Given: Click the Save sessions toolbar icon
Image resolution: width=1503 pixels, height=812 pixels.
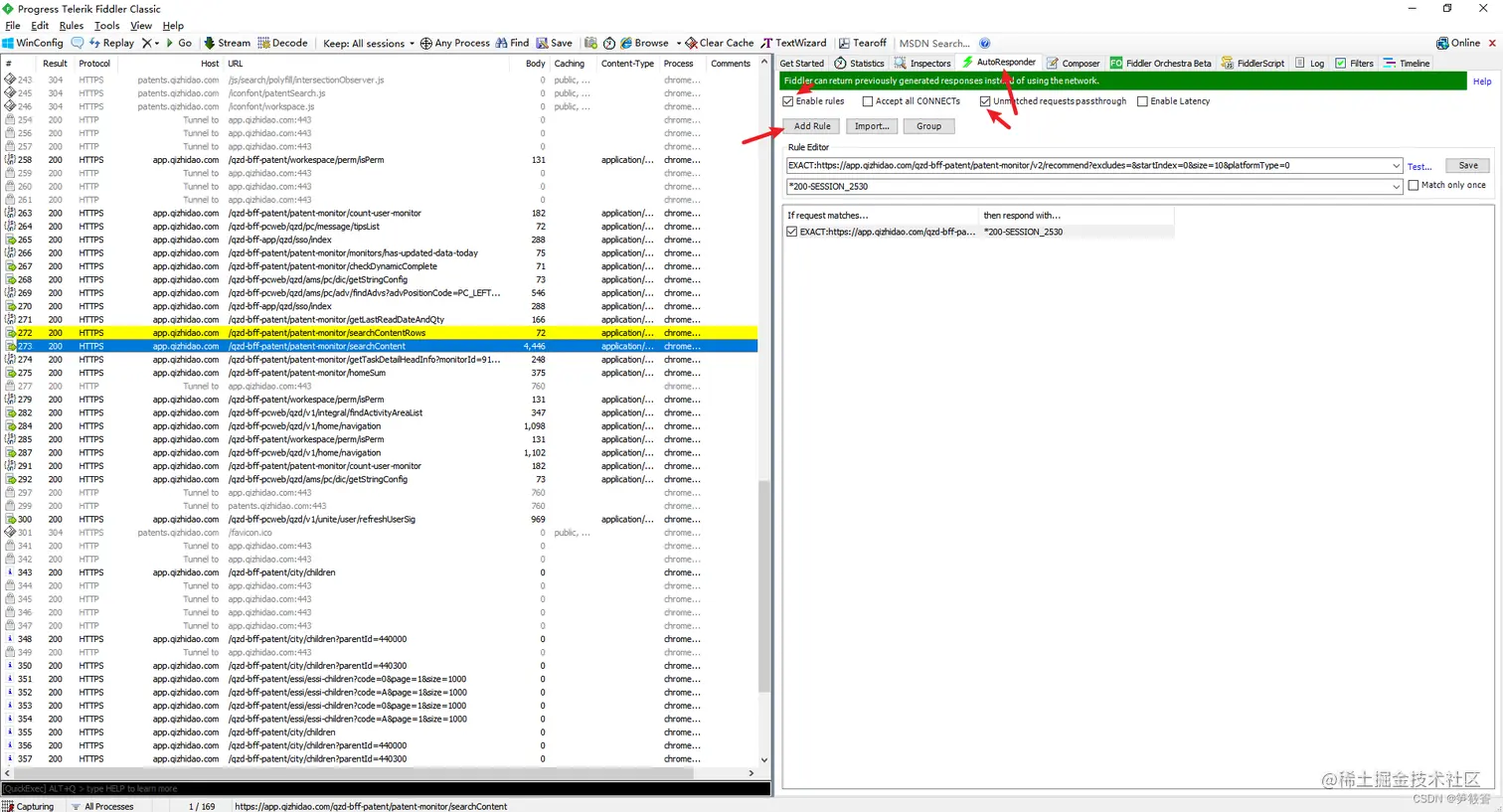Looking at the screenshot, I should click(x=555, y=43).
